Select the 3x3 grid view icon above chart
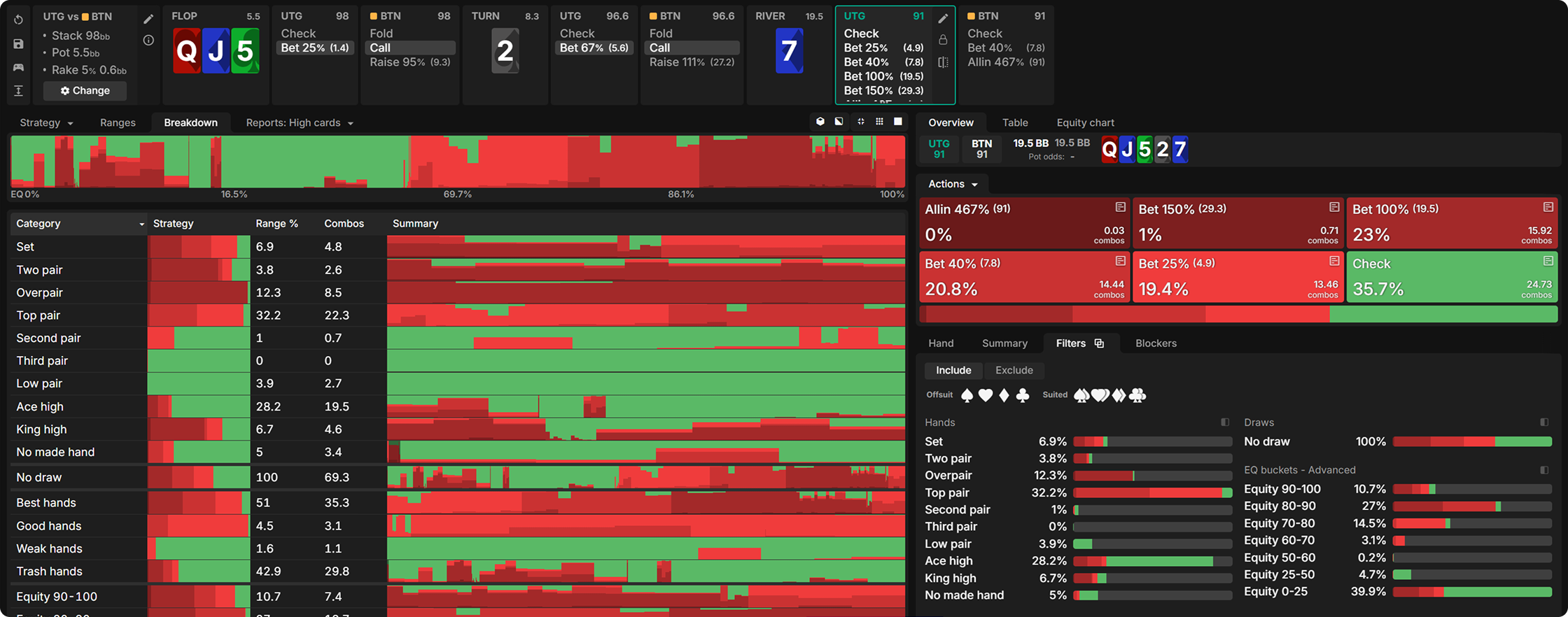 (x=879, y=122)
